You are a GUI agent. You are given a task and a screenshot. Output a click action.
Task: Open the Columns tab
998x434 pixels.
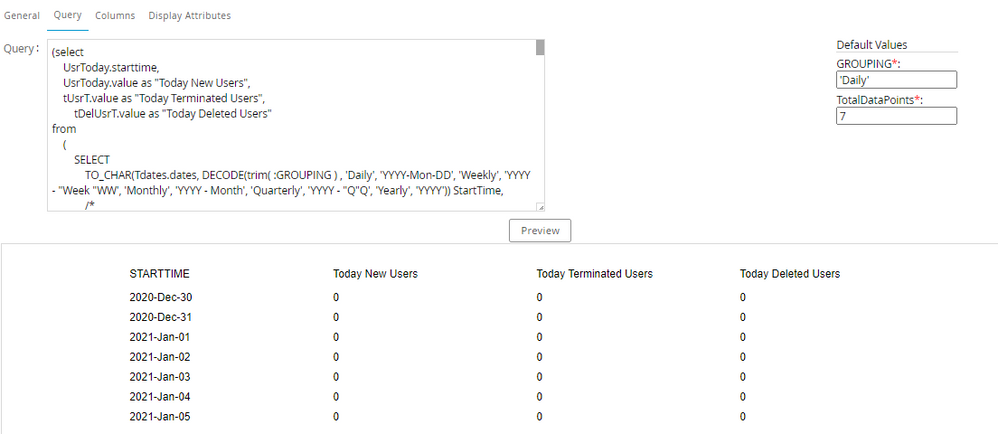point(115,16)
